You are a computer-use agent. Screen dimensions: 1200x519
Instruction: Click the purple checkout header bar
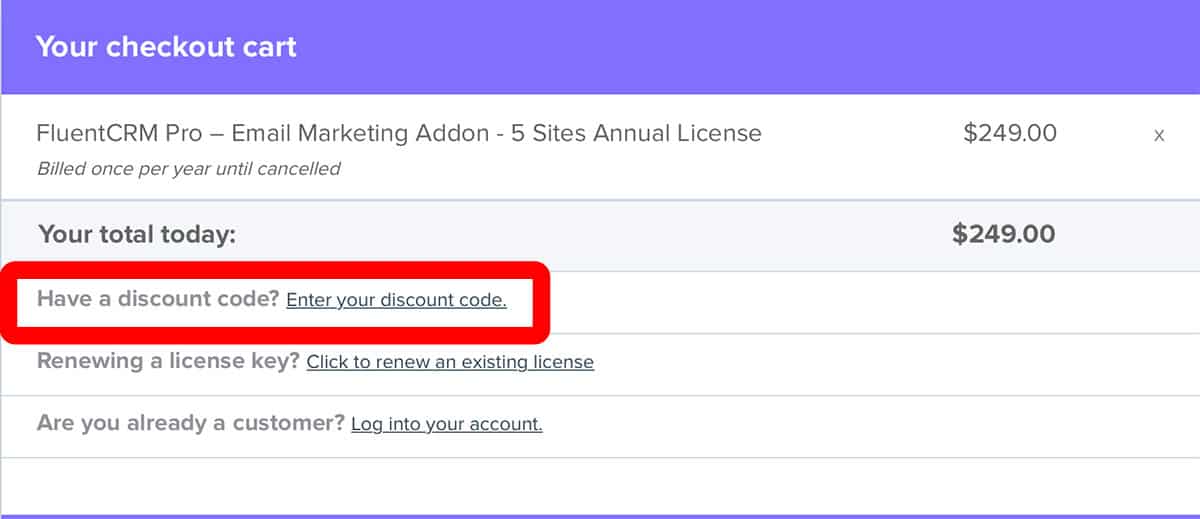click(600, 47)
